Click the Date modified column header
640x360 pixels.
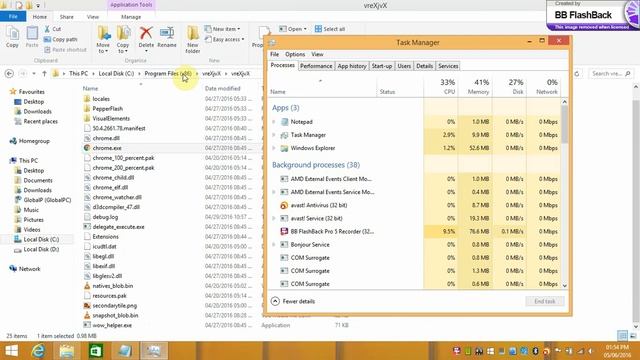click(x=222, y=89)
